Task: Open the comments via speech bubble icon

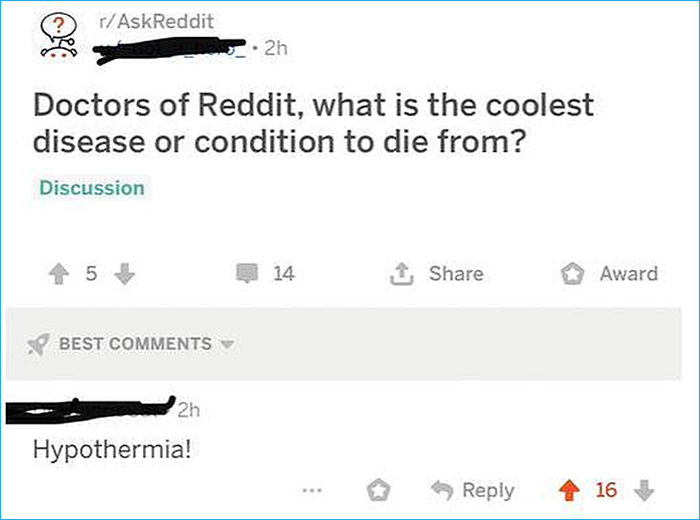Action: pyautogui.click(x=247, y=273)
